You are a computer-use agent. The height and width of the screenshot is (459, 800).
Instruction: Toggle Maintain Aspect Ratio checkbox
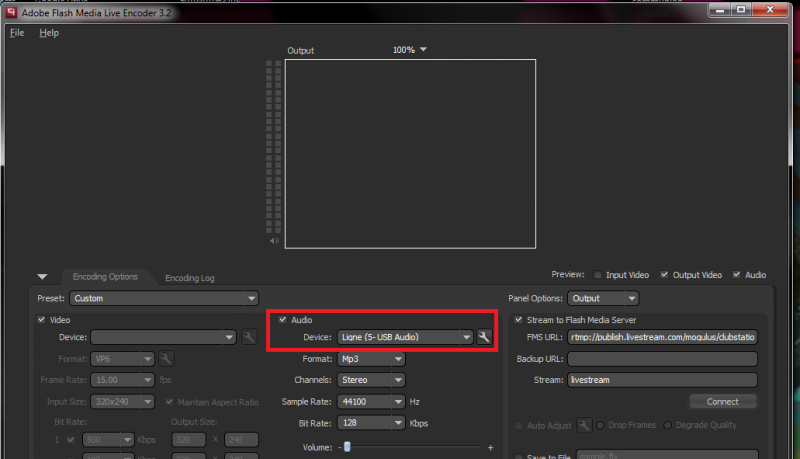coord(169,402)
